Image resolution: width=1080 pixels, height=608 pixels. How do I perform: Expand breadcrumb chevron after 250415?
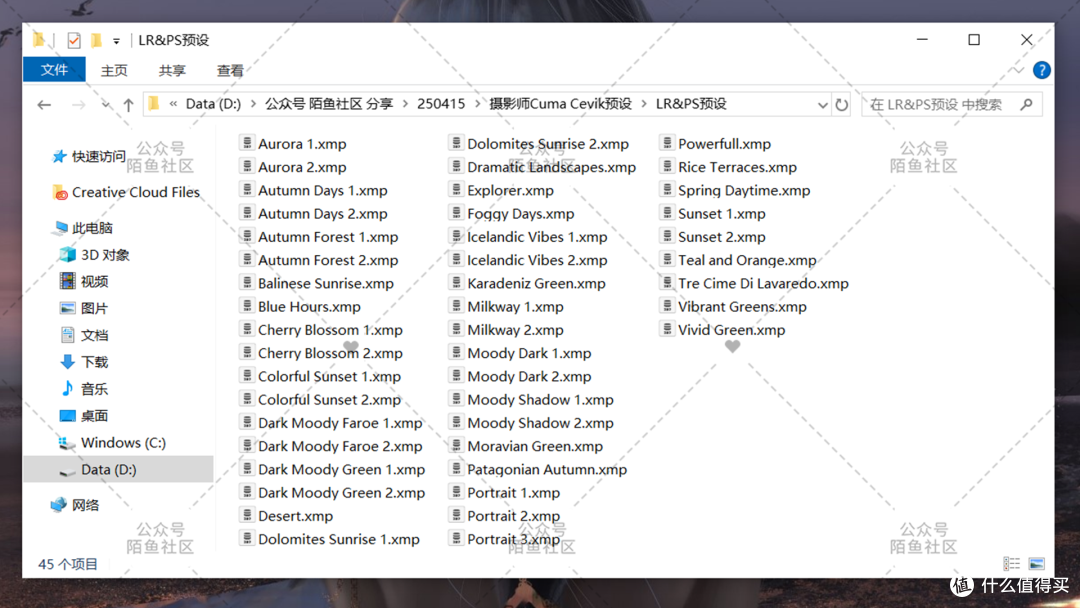point(477,104)
